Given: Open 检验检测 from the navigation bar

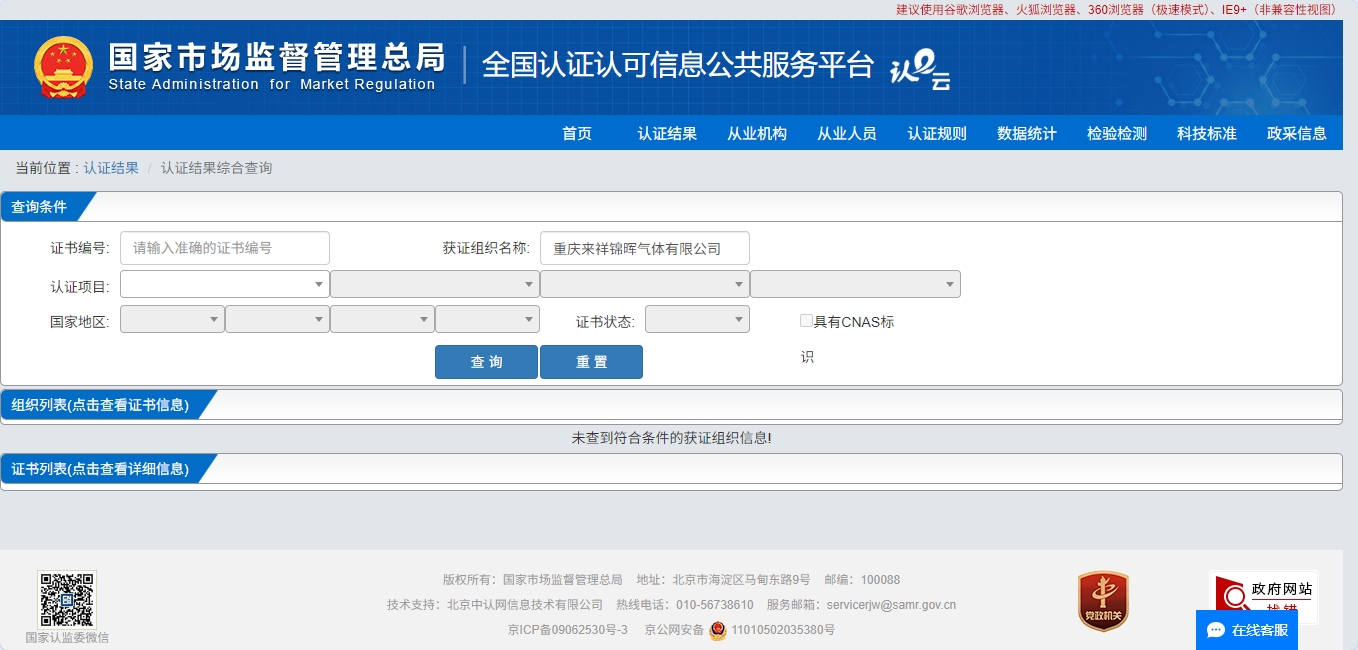Looking at the screenshot, I should click(1117, 133).
